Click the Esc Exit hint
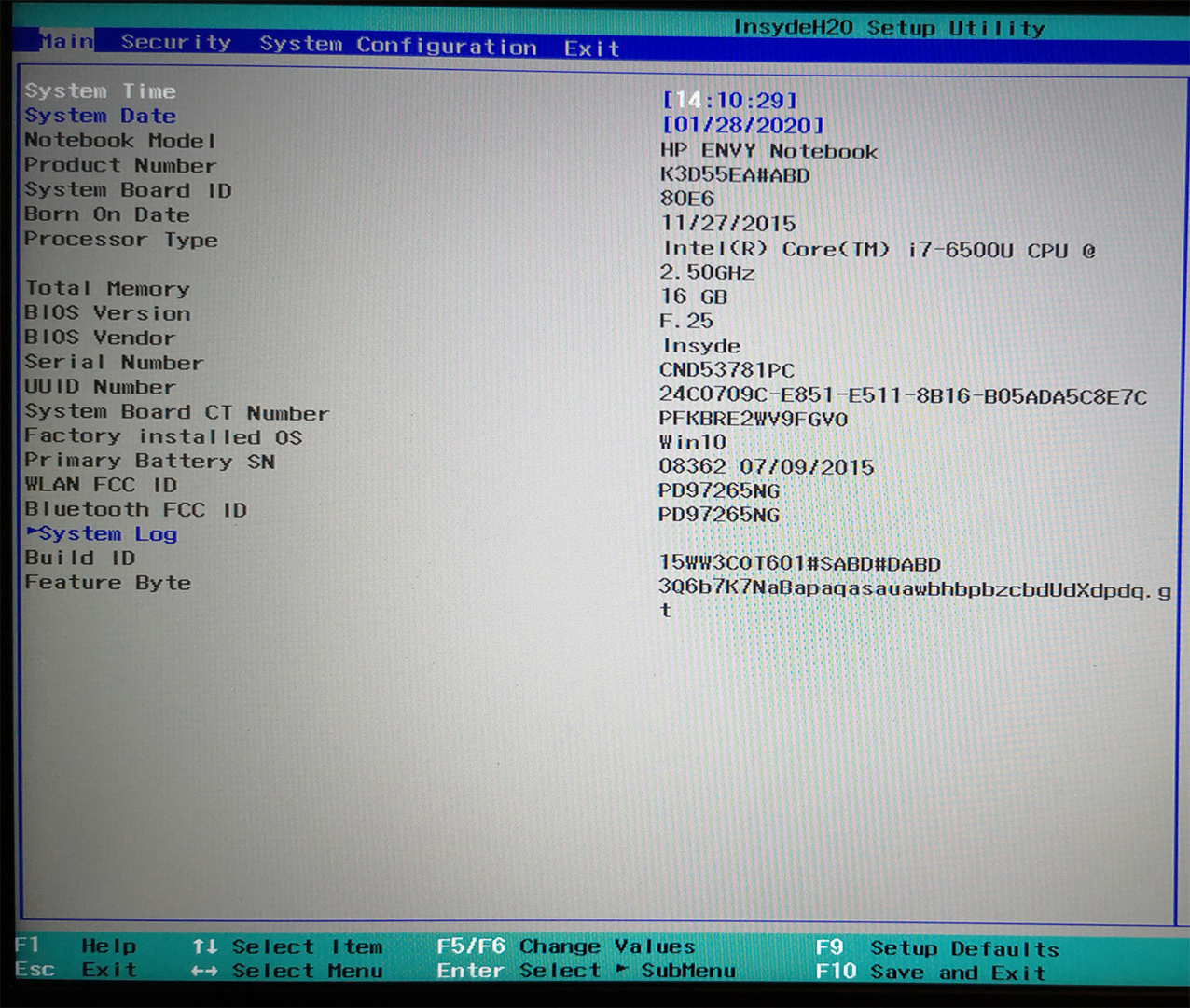This screenshot has height=1008, width=1190. pos(76,970)
